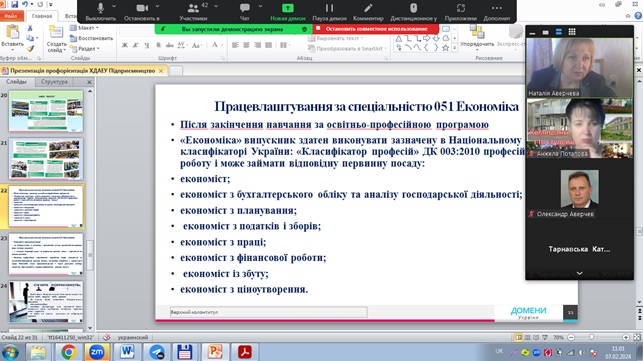Click the zoom out minus button
The image size is (643, 361).
[571, 337]
